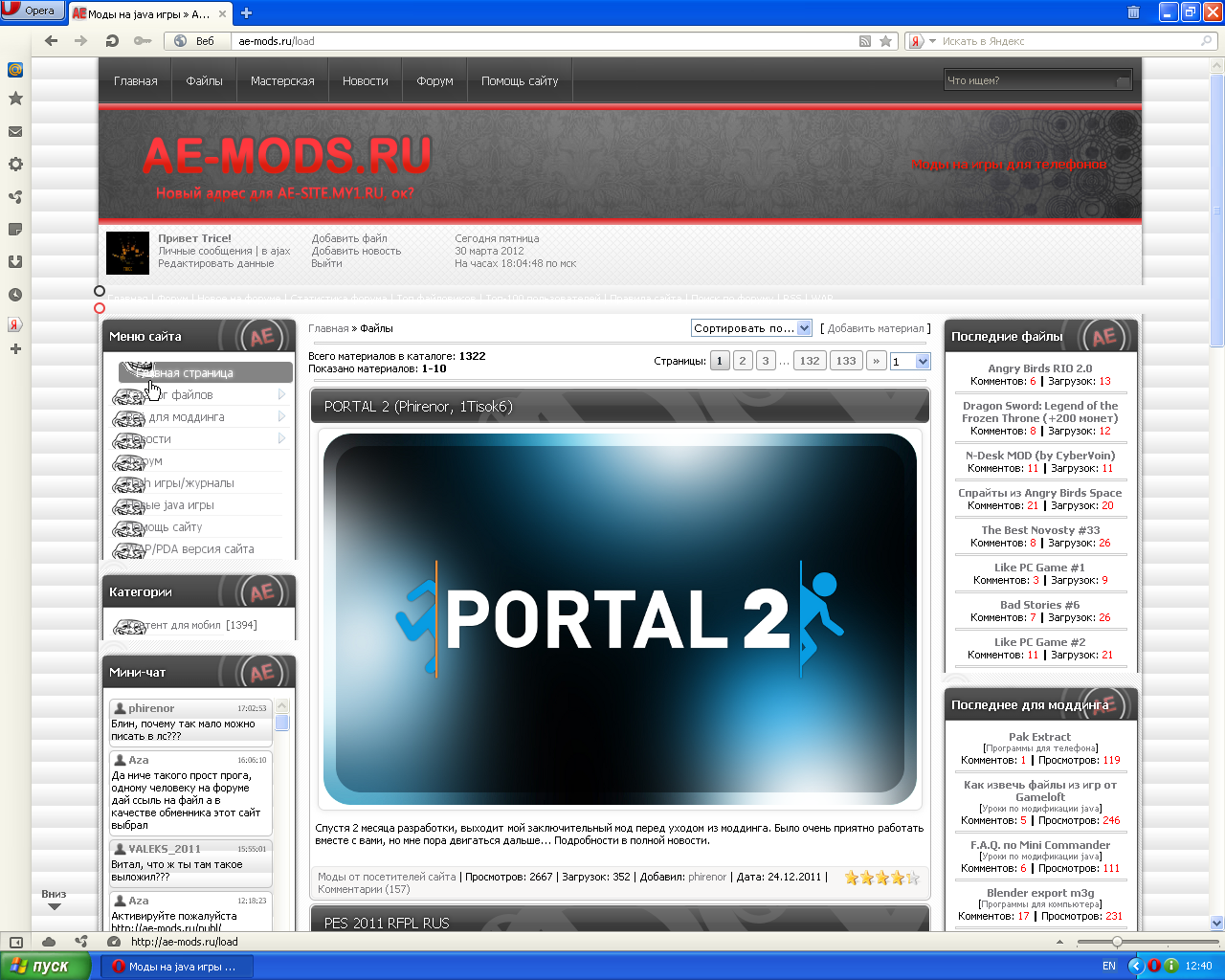The image size is (1225, 980).
Task: Click the Opera Unite status bar icon
Action: 81,942
